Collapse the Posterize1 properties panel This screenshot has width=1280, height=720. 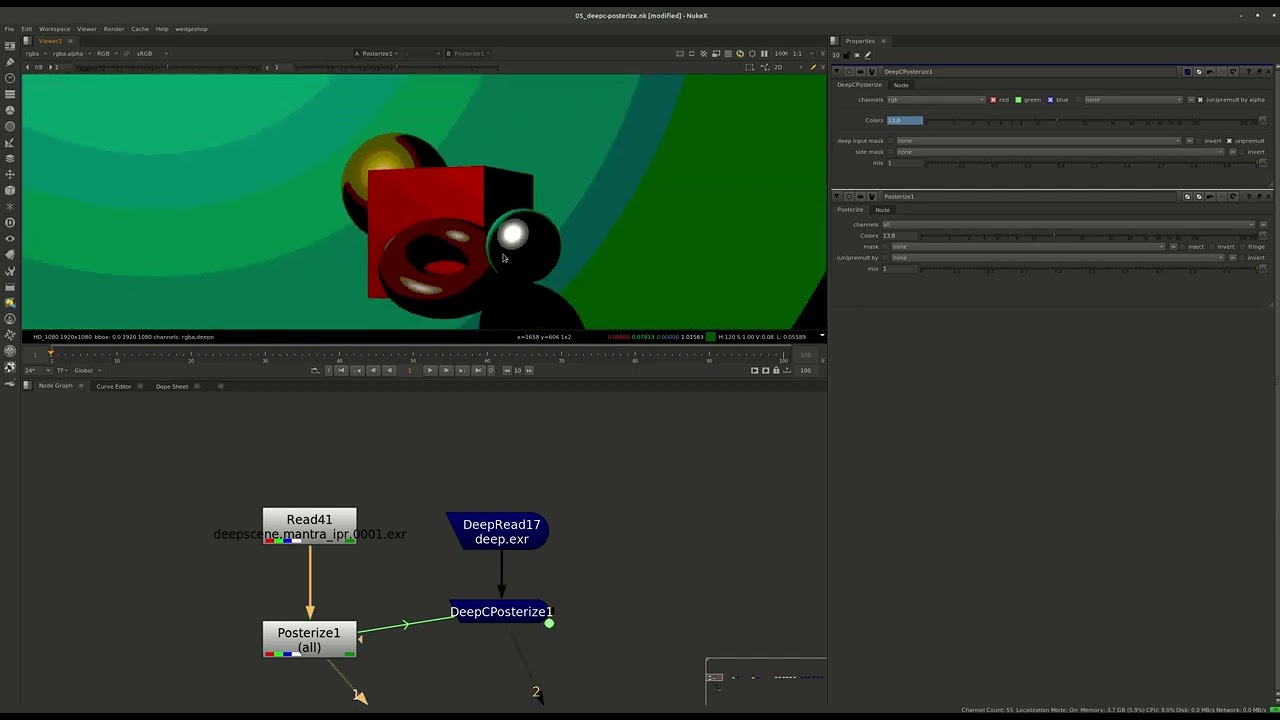[837, 197]
